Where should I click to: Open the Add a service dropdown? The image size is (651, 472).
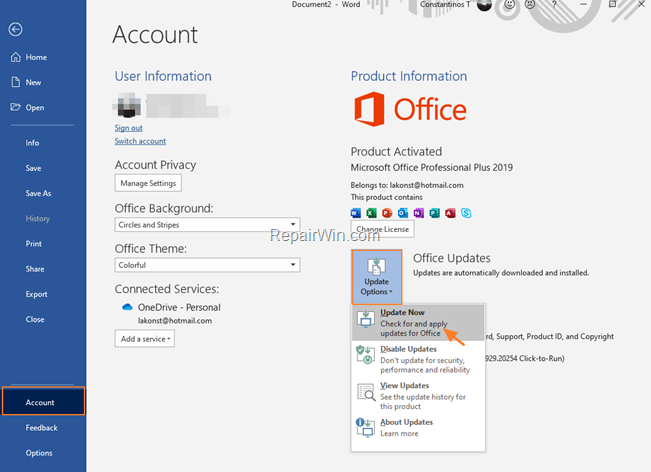click(x=145, y=339)
